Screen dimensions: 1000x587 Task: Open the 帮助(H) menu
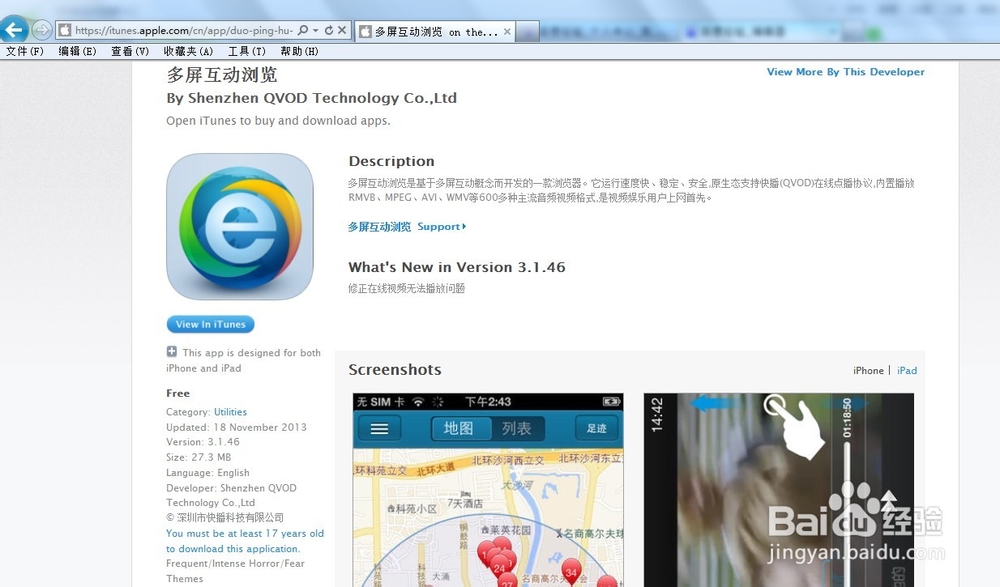(x=299, y=51)
